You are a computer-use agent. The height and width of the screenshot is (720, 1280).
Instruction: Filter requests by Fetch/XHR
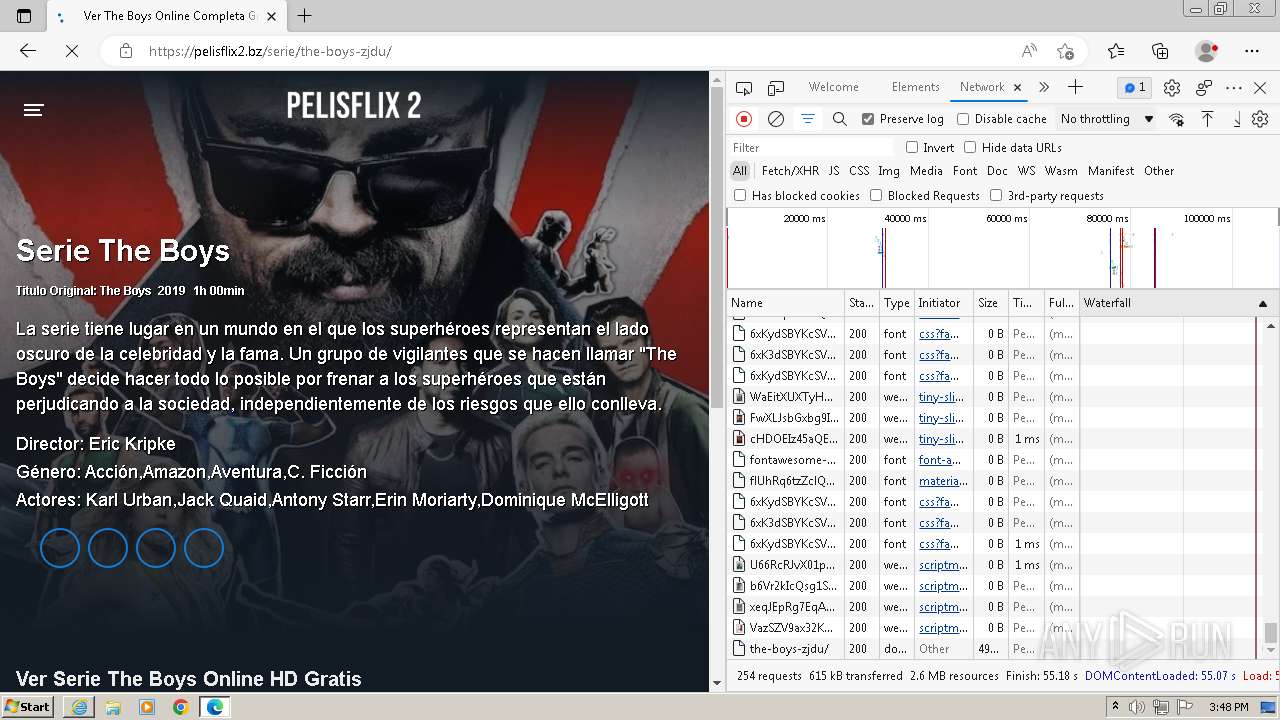coord(790,171)
